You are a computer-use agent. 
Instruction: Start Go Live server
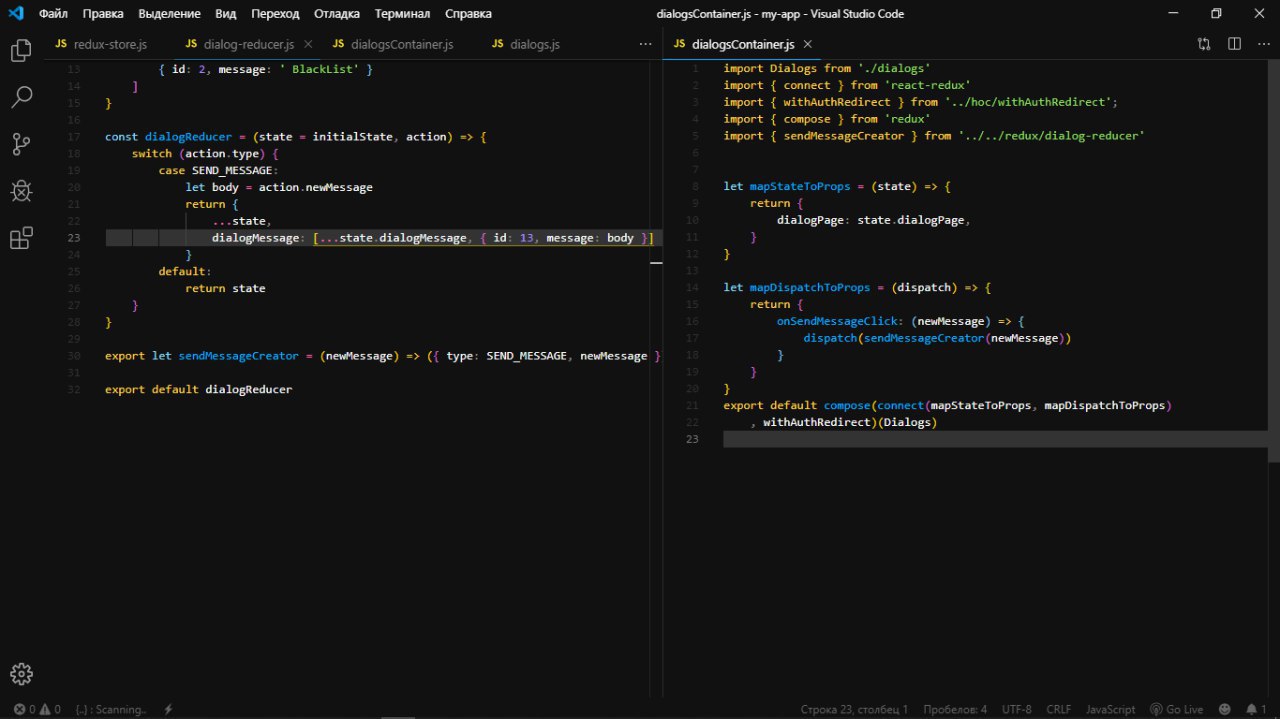(x=1176, y=709)
